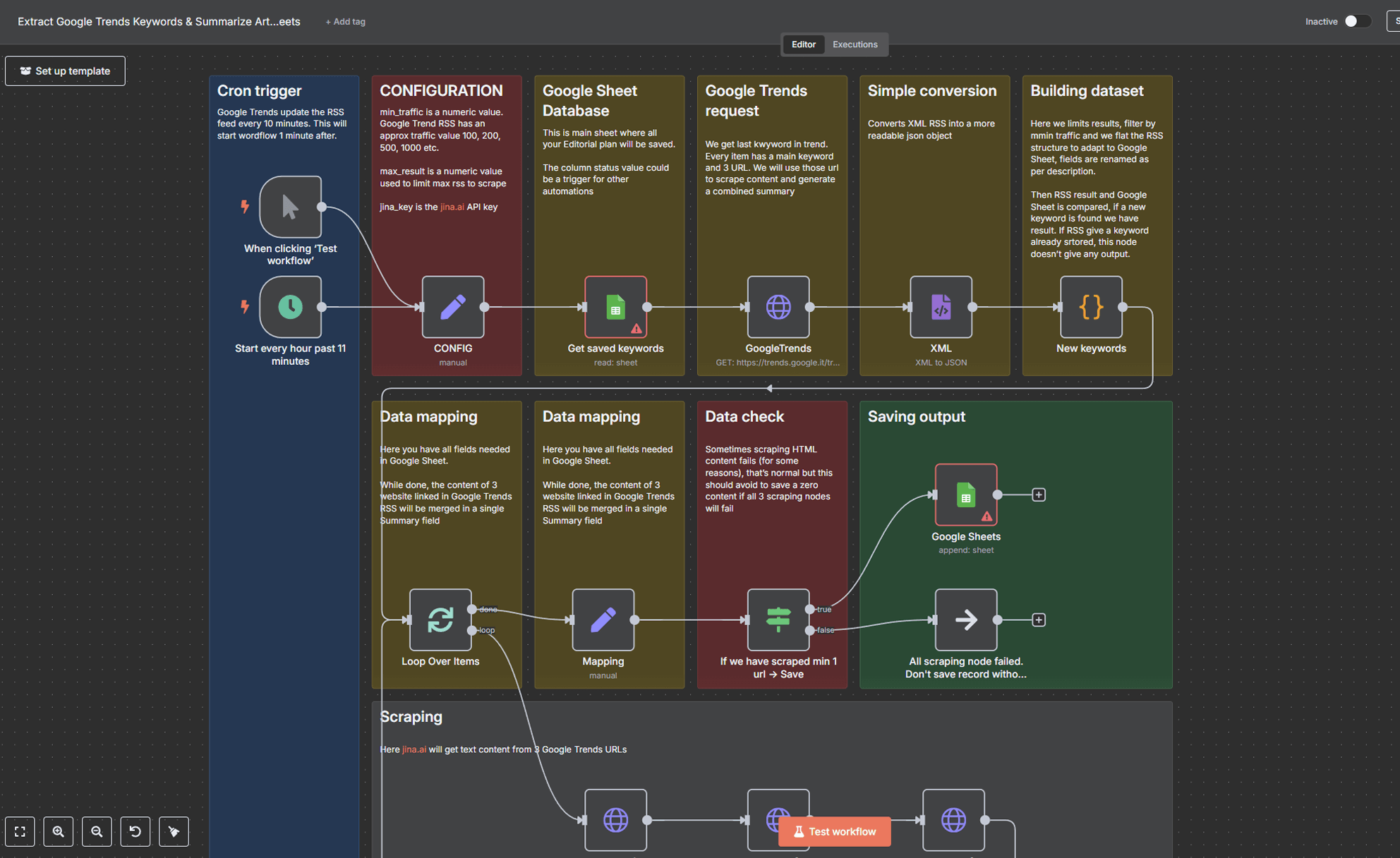
Task: Add node after All scraping failed node
Action: (x=1039, y=620)
